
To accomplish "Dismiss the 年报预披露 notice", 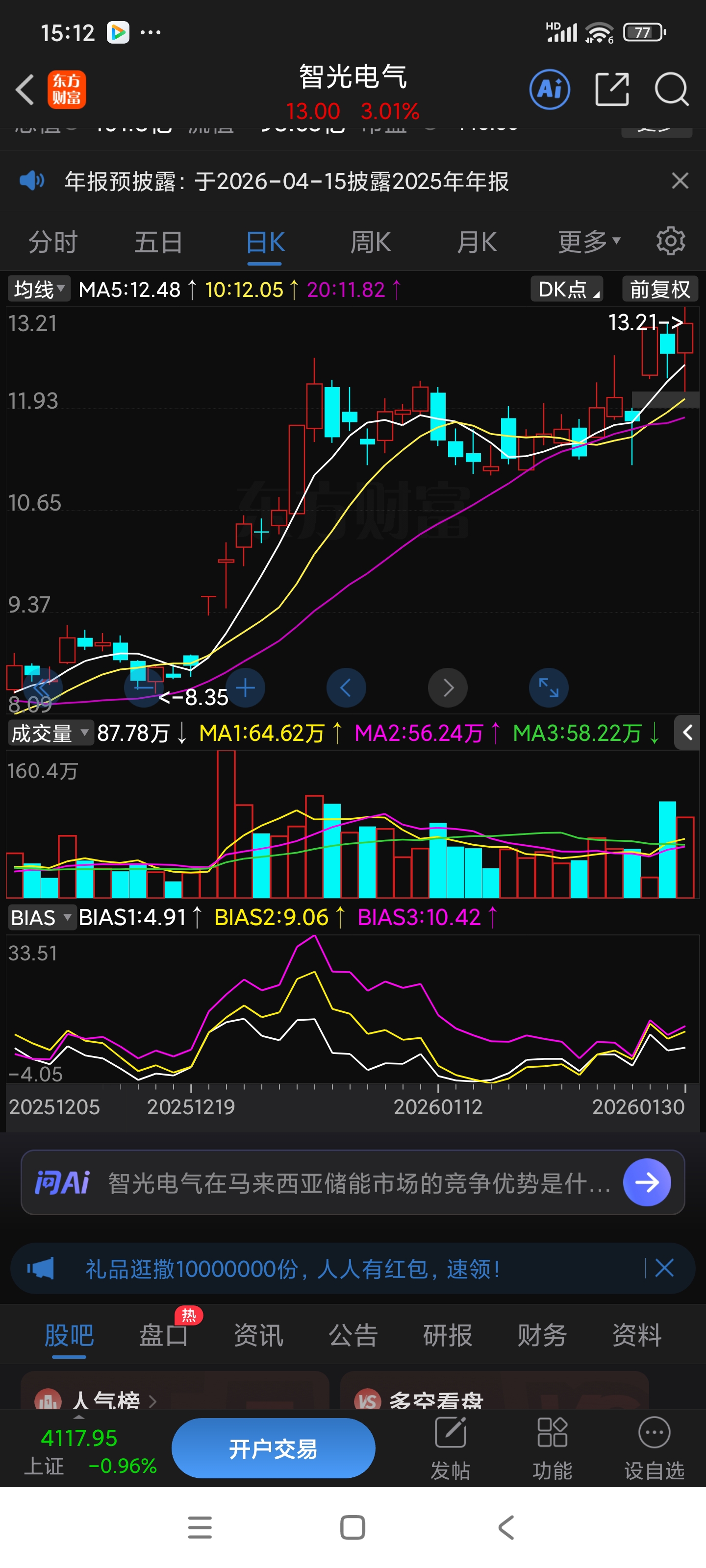I will coord(680,181).
